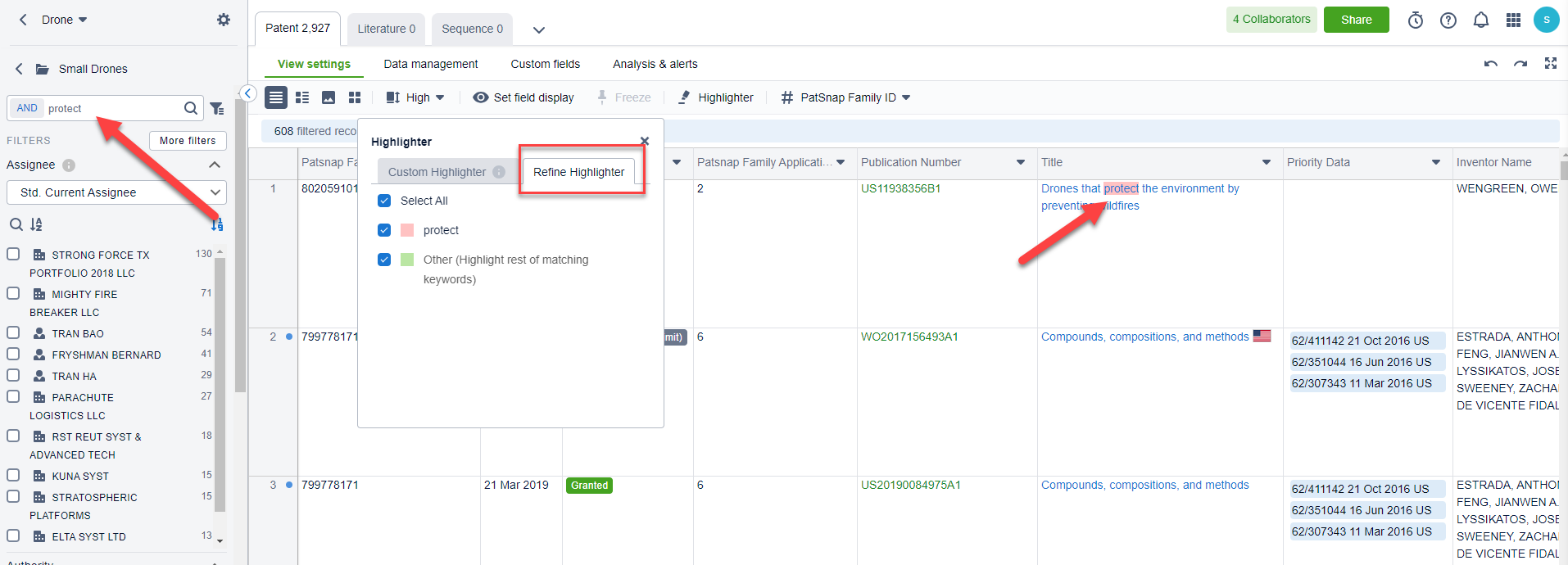Open publication US11938356B1 link

[900, 188]
